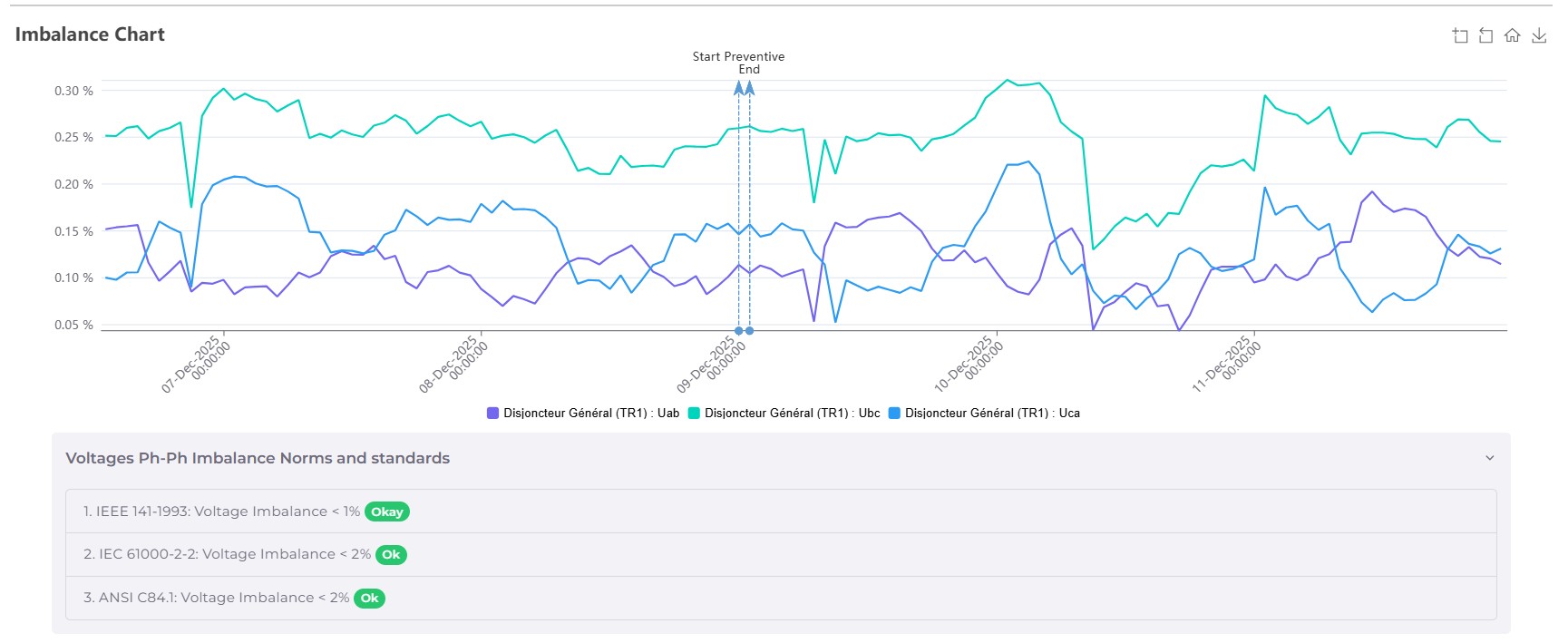The image size is (1568, 643).
Task: Toggle the Uca series legend label
Action: pos(992,414)
